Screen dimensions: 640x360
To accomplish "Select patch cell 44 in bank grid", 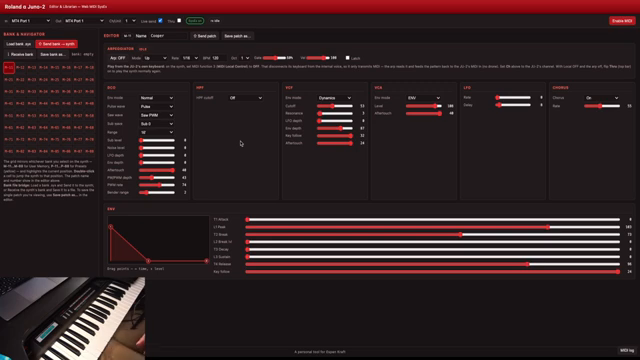I will pos(43,104).
